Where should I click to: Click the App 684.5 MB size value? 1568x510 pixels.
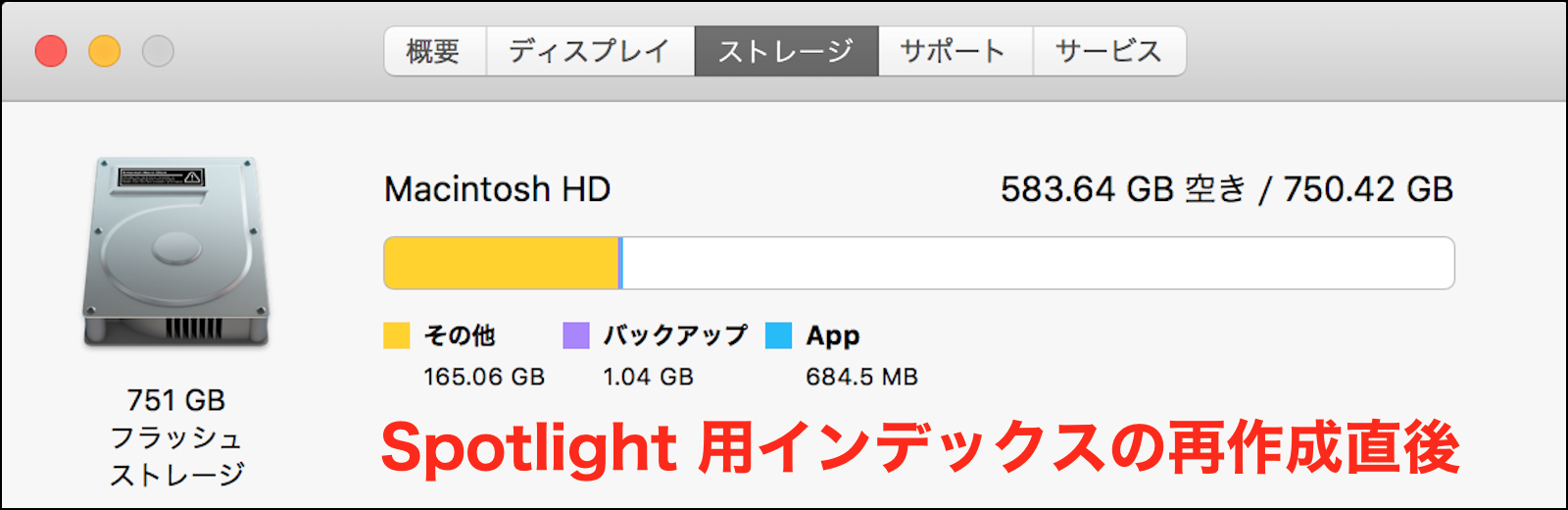click(x=861, y=377)
